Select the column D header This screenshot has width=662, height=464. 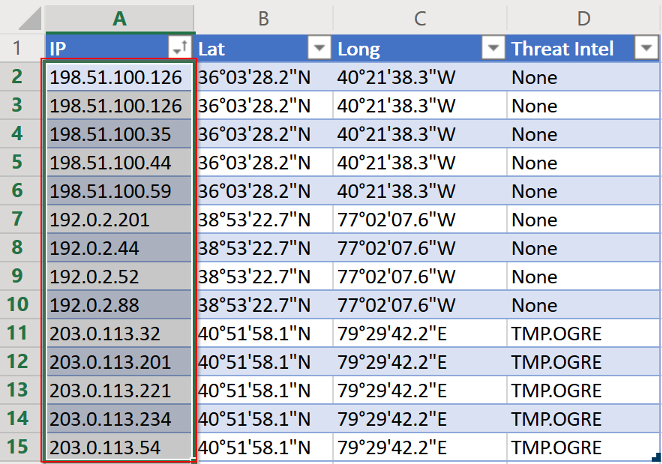(583, 18)
